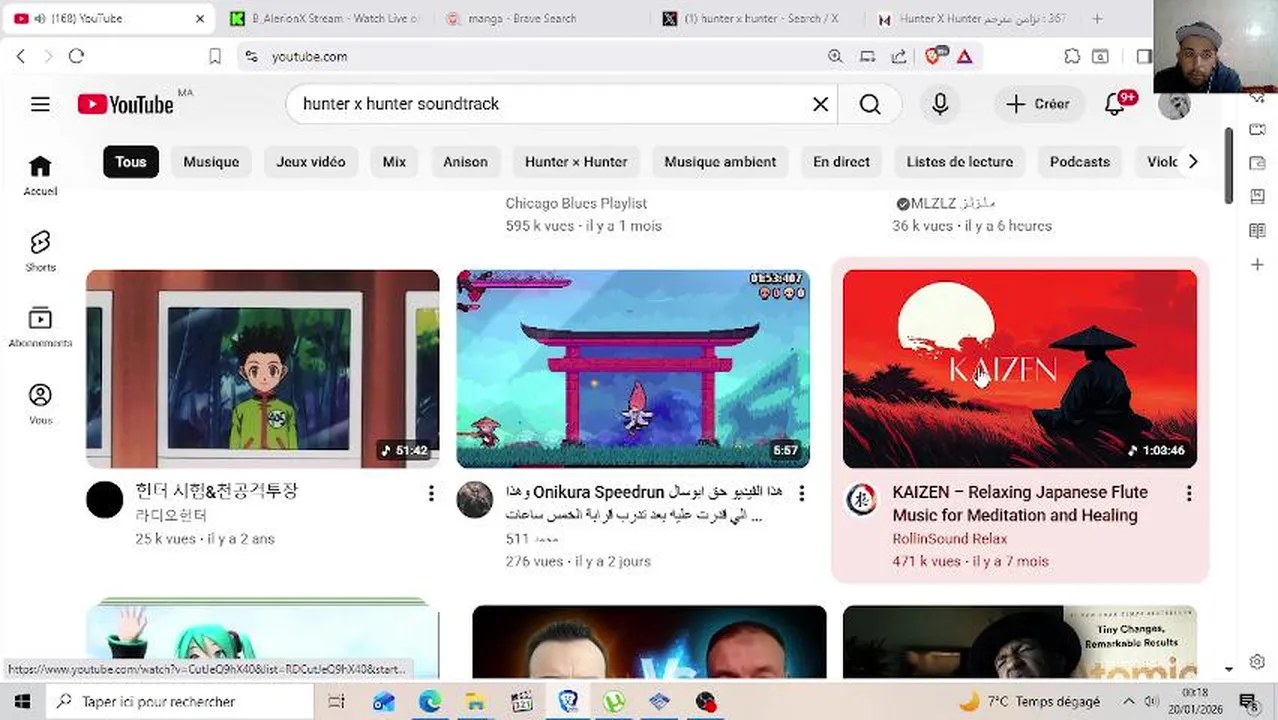This screenshot has height=720, width=1278.
Task: Open more options for the KAIZEN video
Action: click(1189, 493)
